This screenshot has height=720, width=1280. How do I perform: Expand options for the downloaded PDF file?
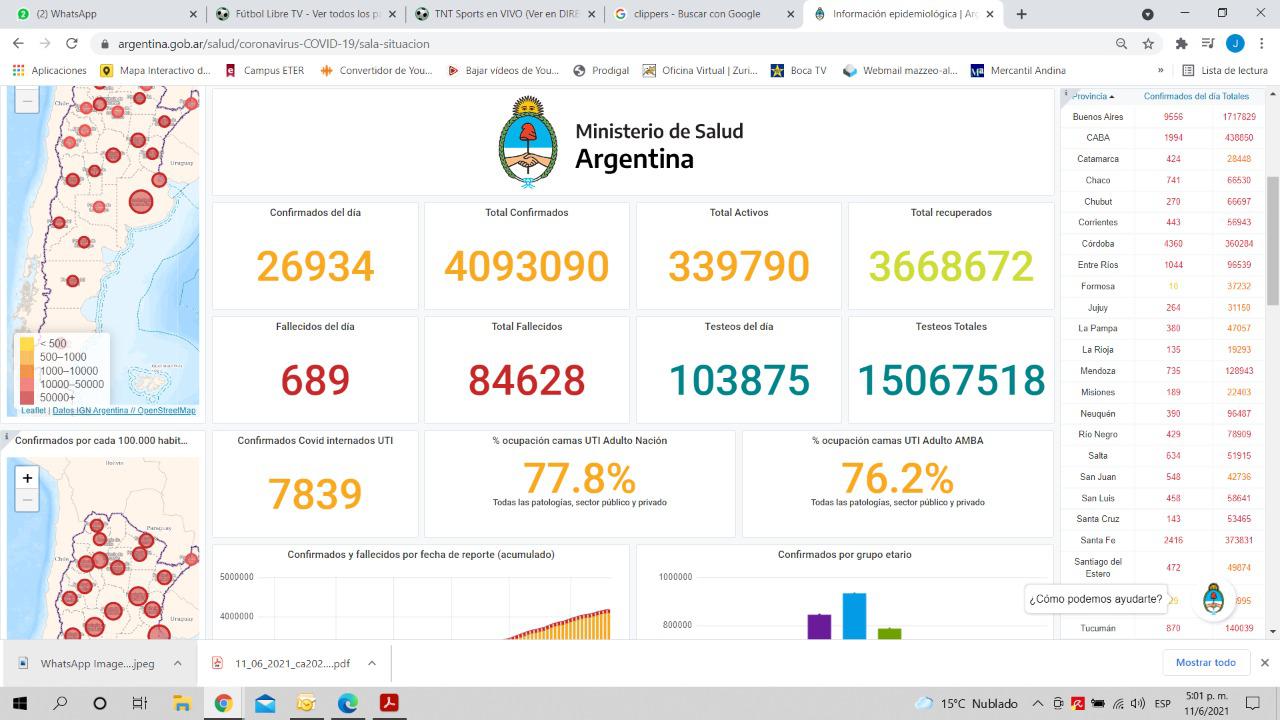tap(371, 663)
